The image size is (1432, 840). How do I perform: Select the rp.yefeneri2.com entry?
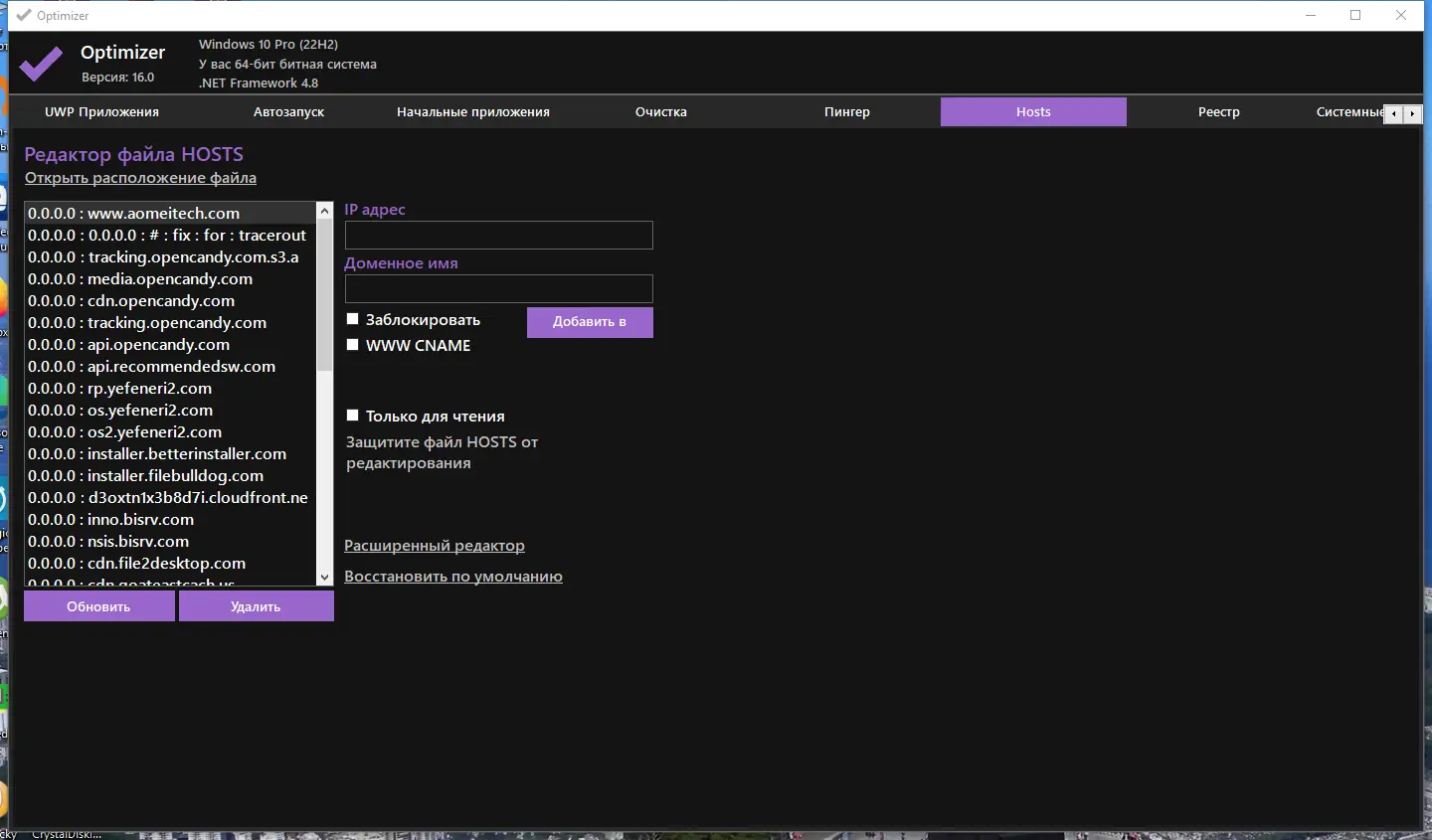click(x=170, y=388)
